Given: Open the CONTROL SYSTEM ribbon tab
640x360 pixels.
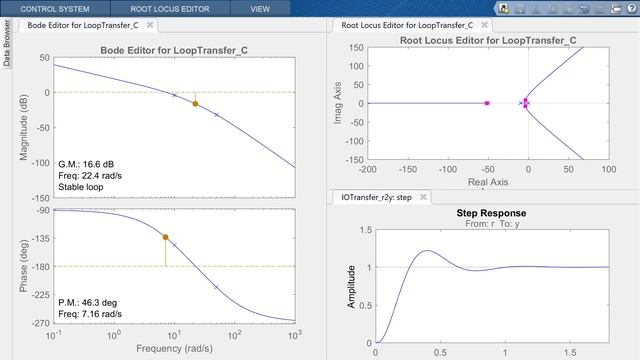Looking at the screenshot, I should pos(55,9).
